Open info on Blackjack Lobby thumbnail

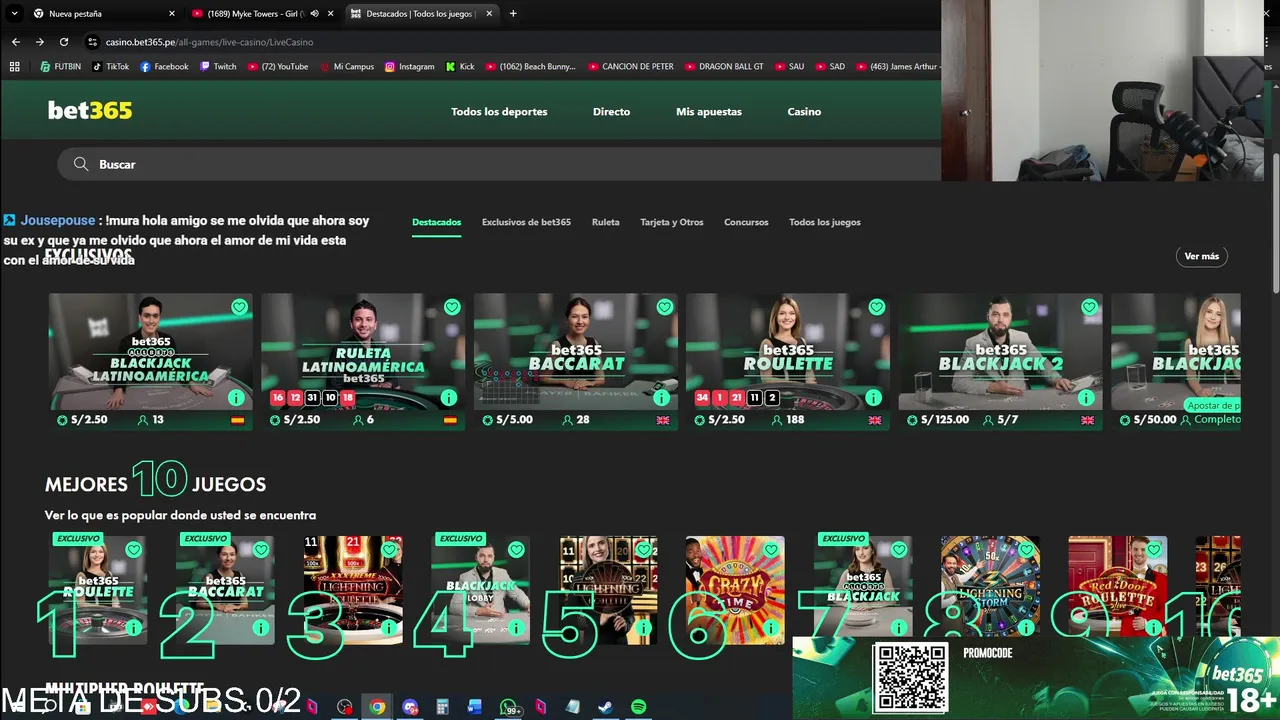point(516,628)
